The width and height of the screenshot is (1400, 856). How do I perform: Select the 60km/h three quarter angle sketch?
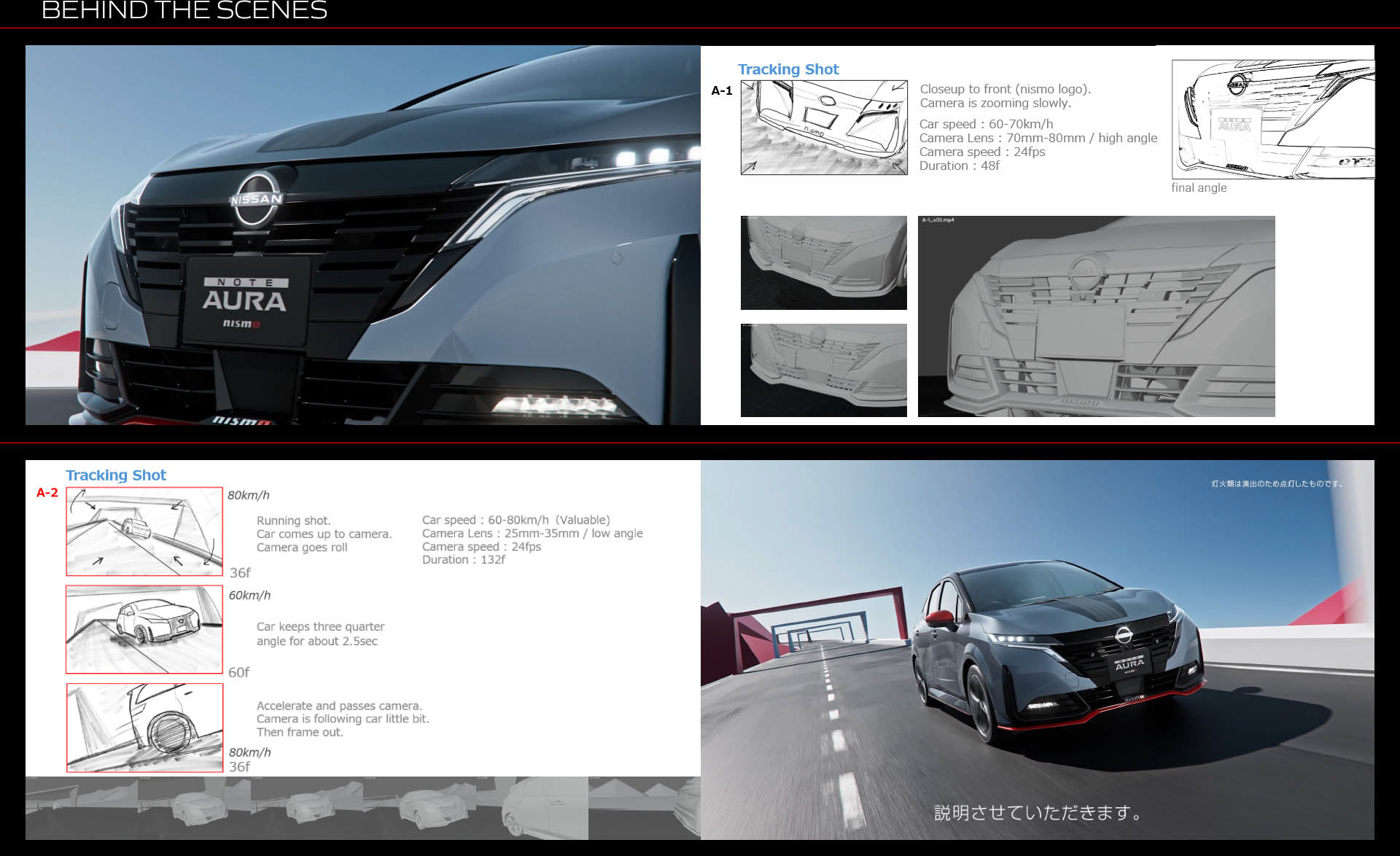click(144, 629)
